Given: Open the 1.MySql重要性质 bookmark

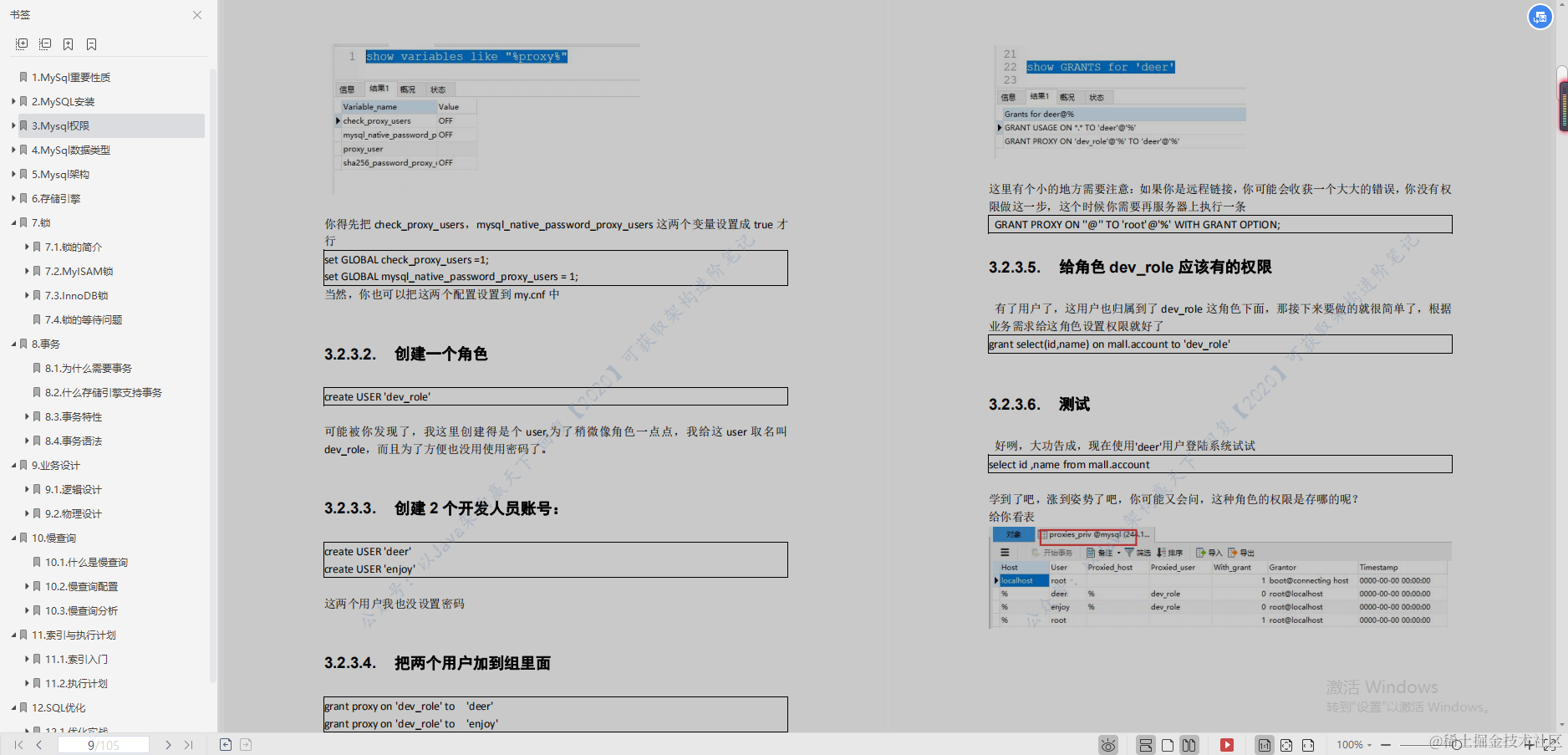Looking at the screenshot, I should tap(71, 78).
